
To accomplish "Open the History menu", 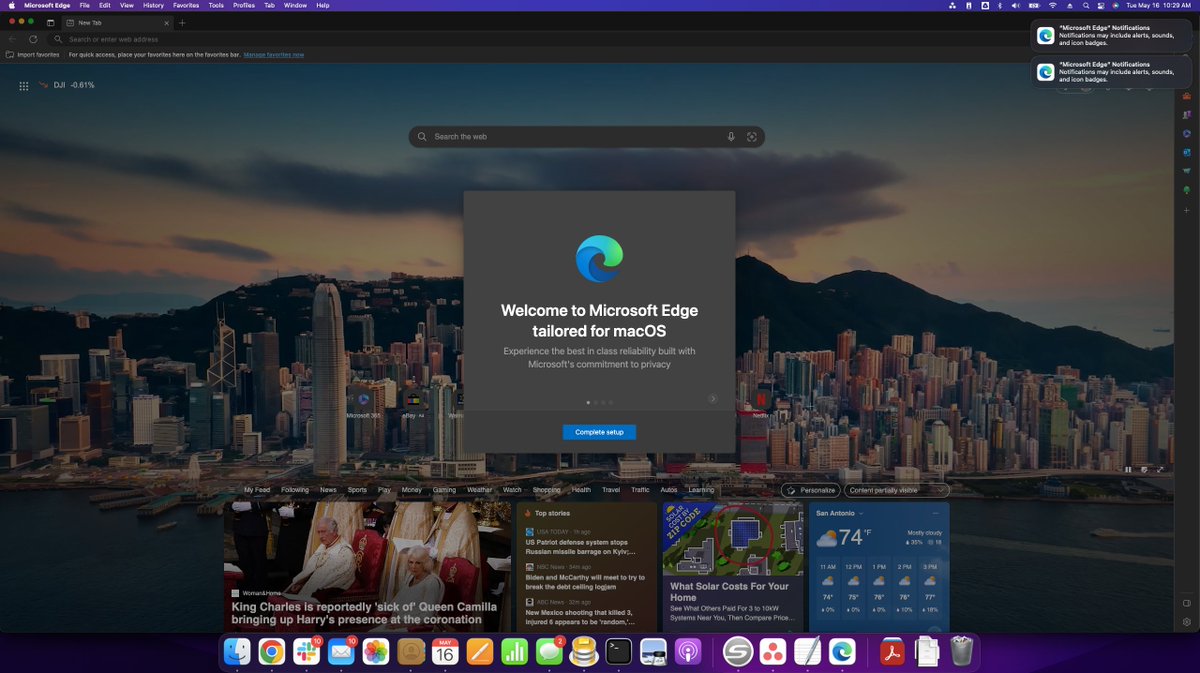I will 153,5.
